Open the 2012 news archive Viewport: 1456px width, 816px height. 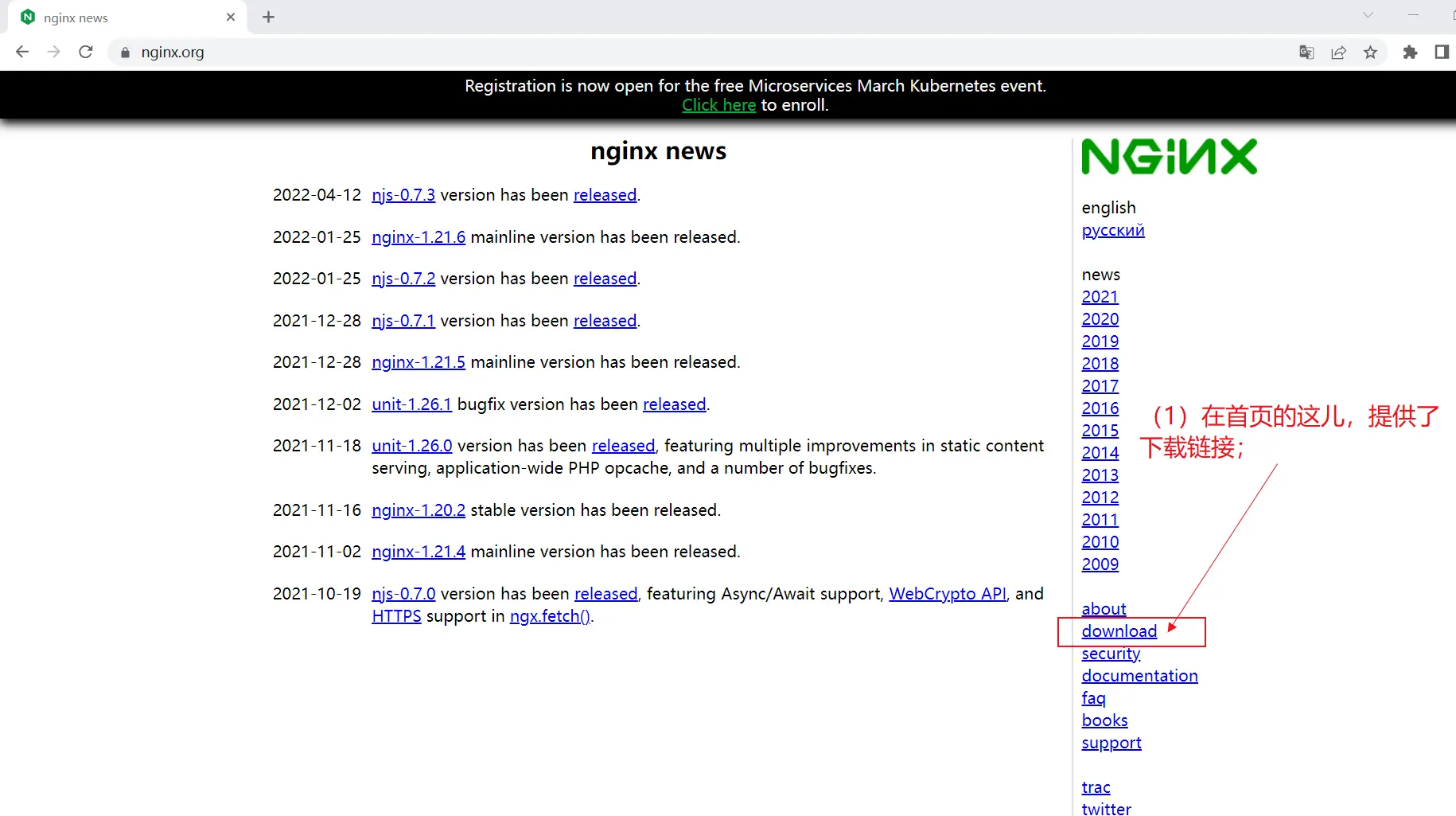click(1100, 498)
